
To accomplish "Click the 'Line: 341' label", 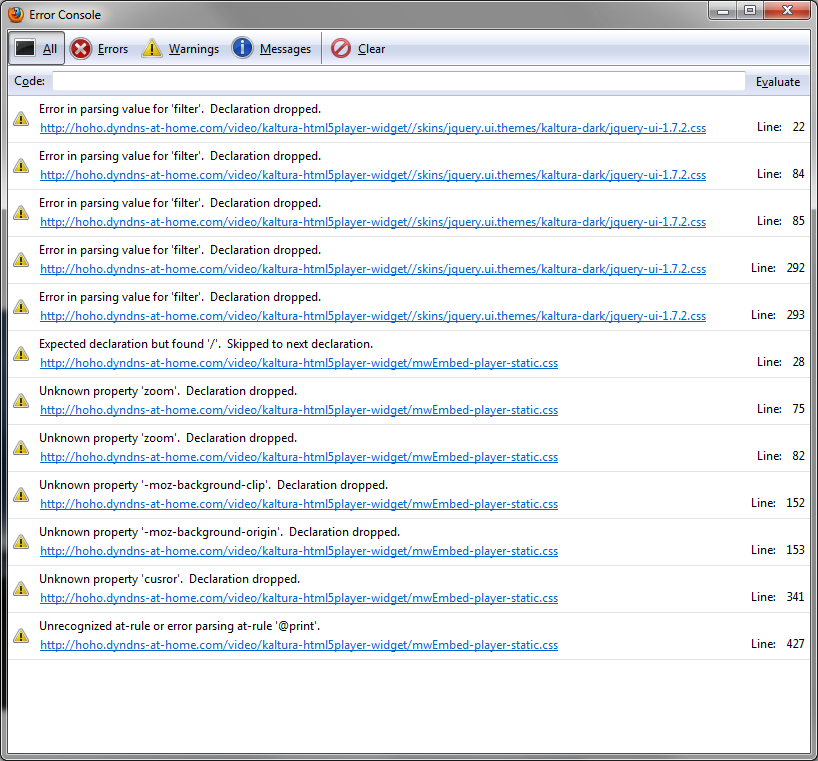I will [x=778, y=597].
